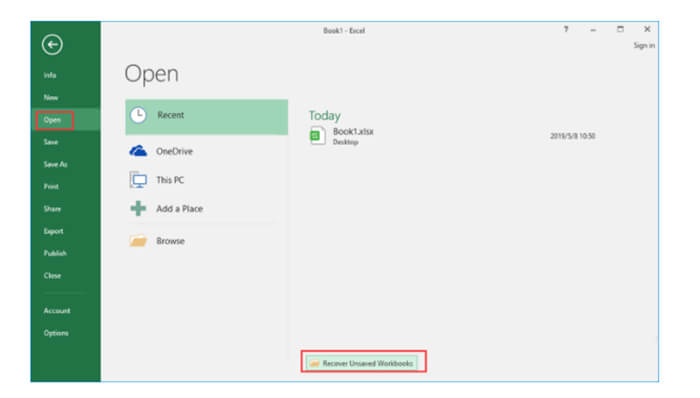
Task: Select New in the sidebar
Action: (50, 97)
